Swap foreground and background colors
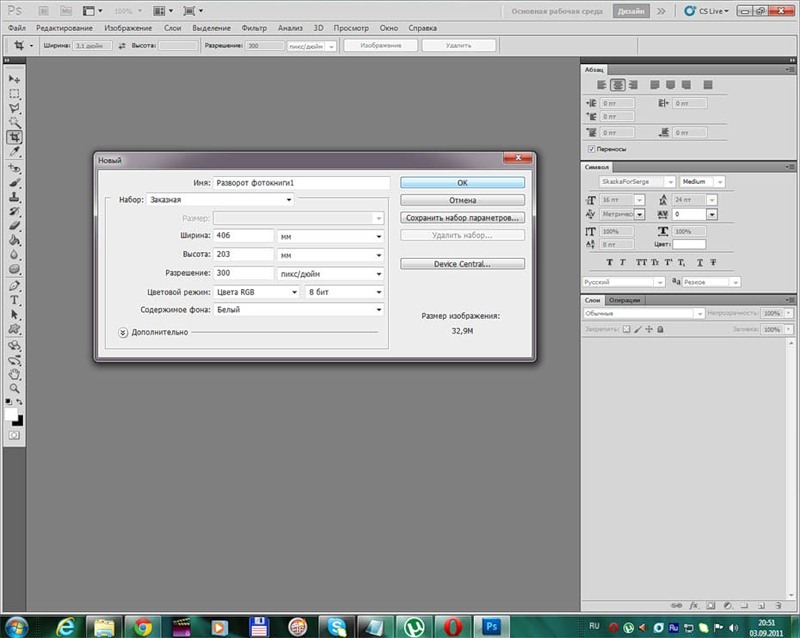This screenshot has width=800, height=638. click(19, 402)
